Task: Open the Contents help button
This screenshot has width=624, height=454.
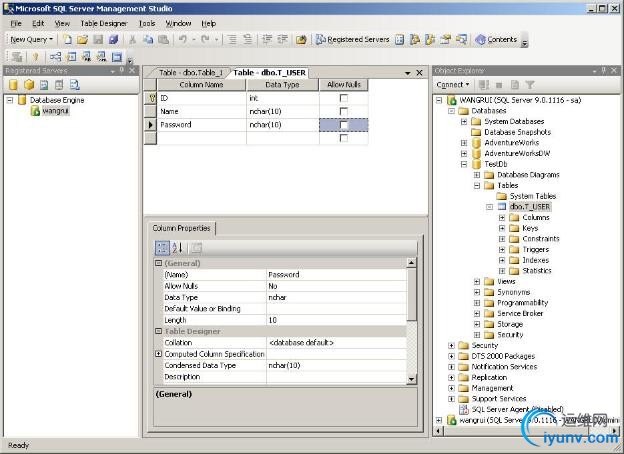Action: (x=496, y=39)
